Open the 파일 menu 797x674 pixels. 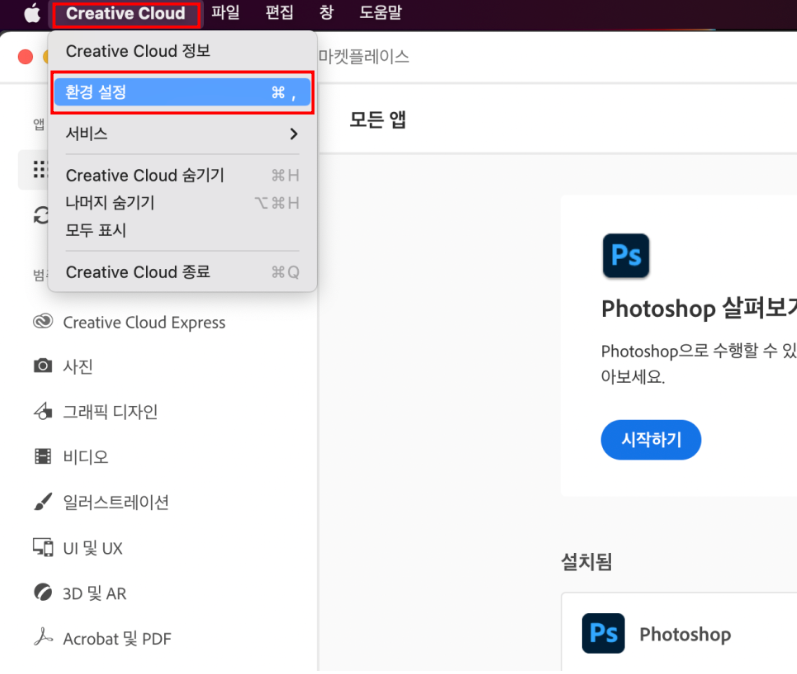click(226, 12)
